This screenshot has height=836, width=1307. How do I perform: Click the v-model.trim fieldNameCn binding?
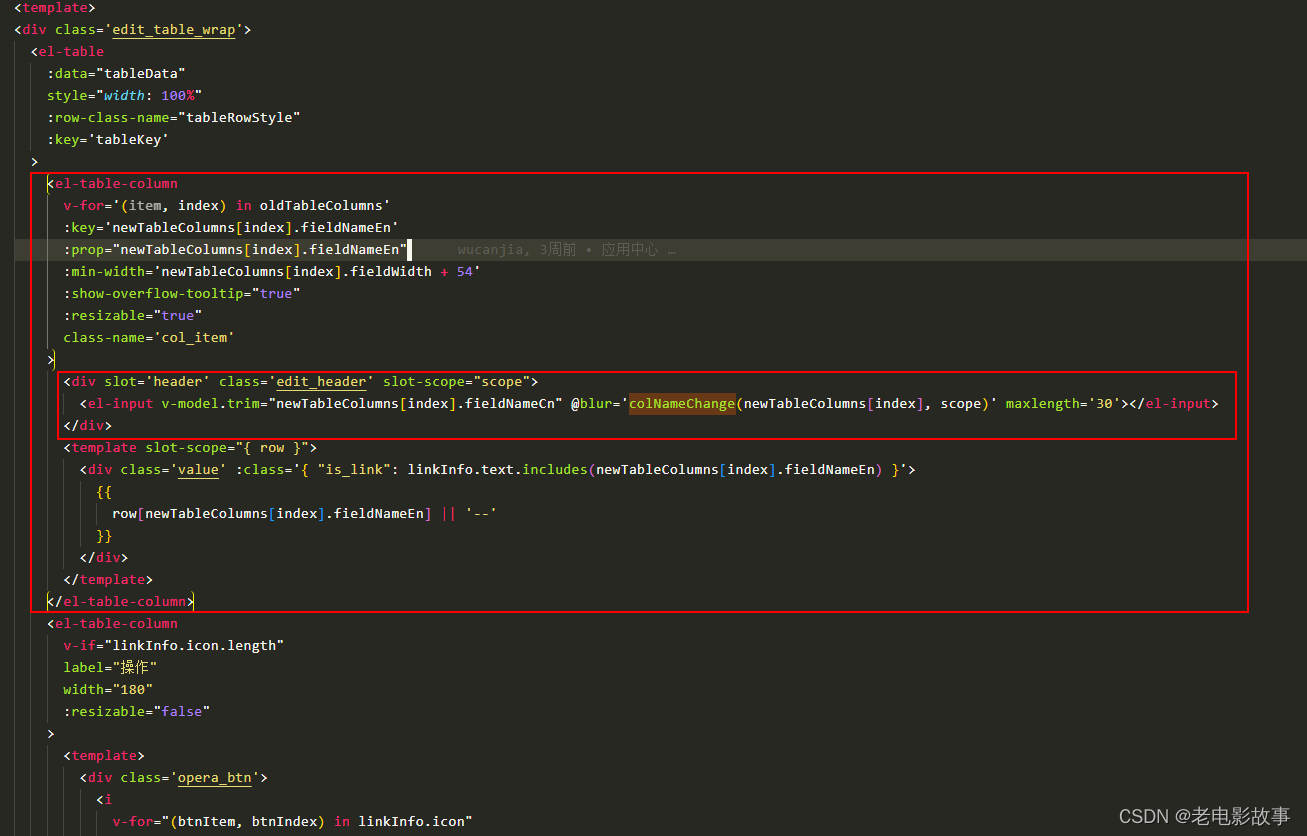[362, 403]
